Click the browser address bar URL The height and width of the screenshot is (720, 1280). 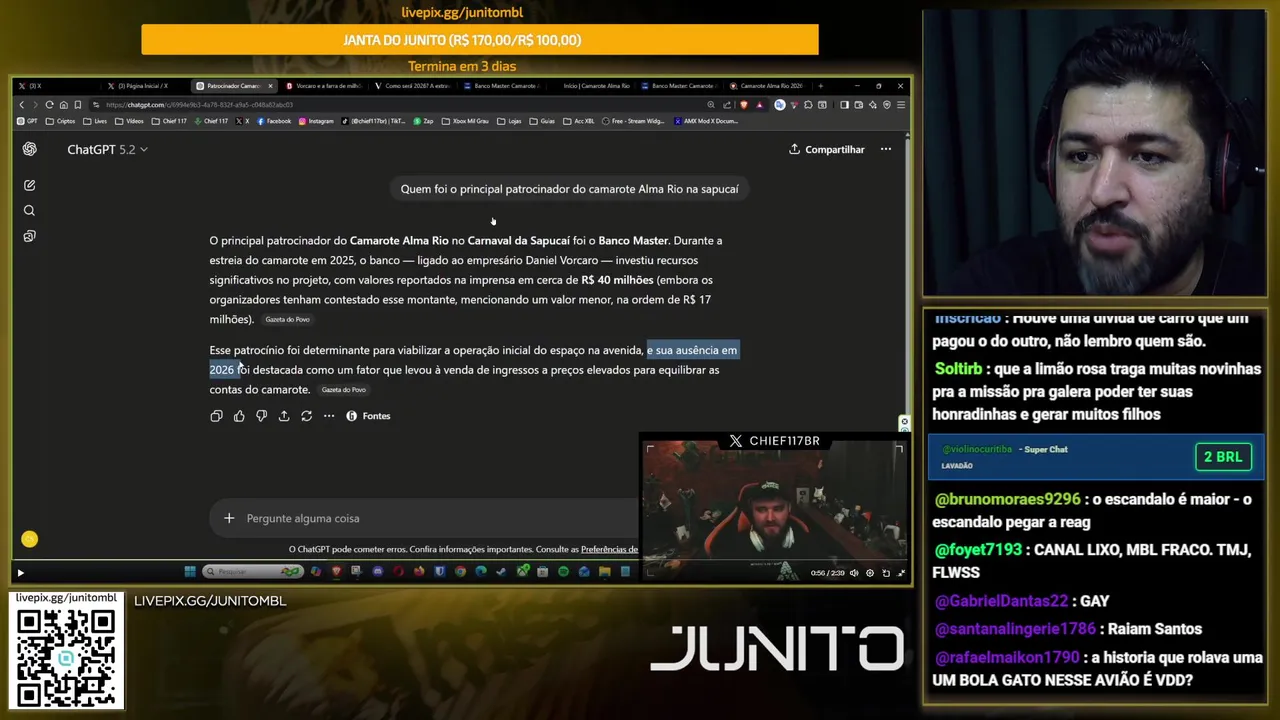point(199,105)
